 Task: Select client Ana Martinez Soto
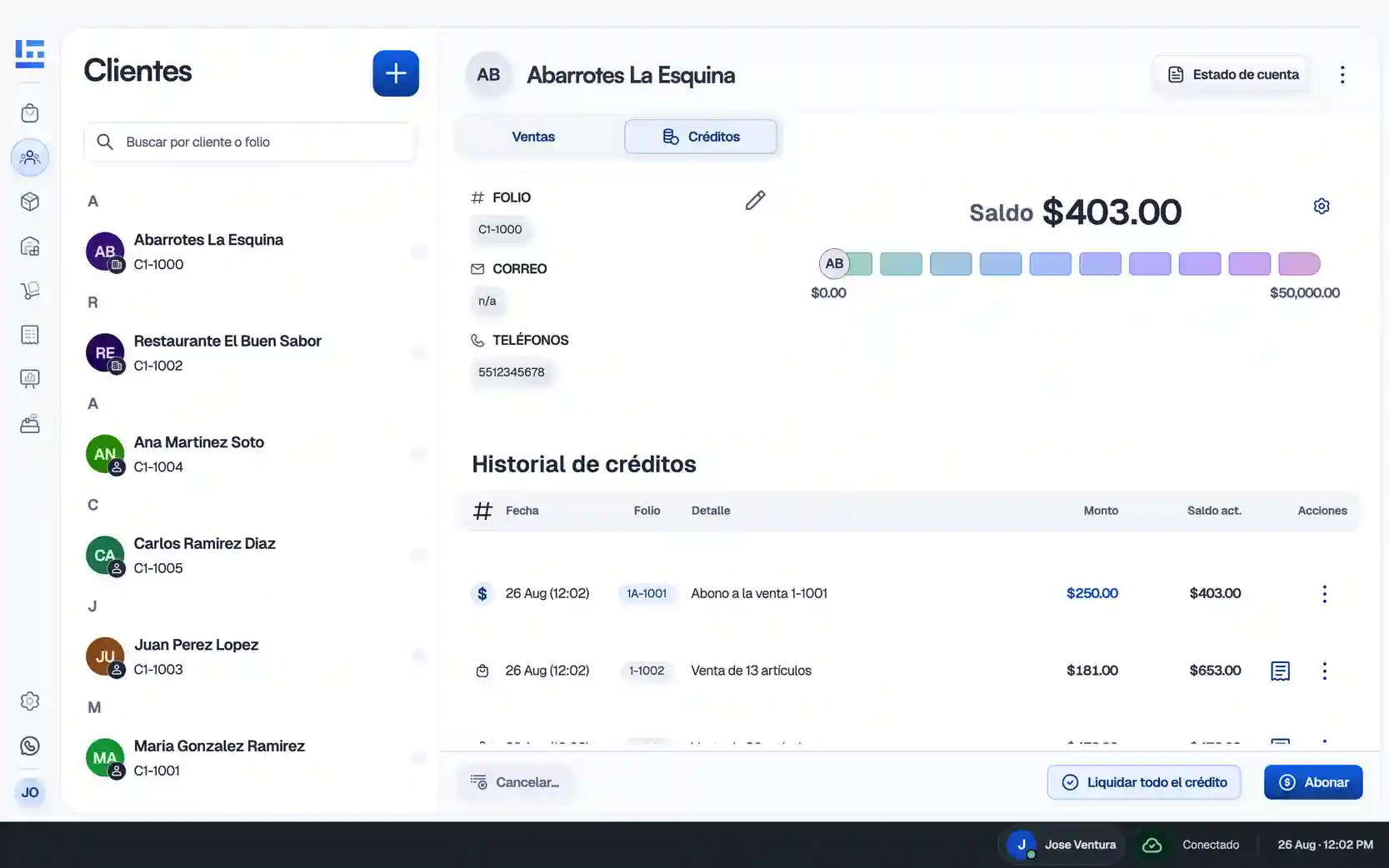click(255, 454)
